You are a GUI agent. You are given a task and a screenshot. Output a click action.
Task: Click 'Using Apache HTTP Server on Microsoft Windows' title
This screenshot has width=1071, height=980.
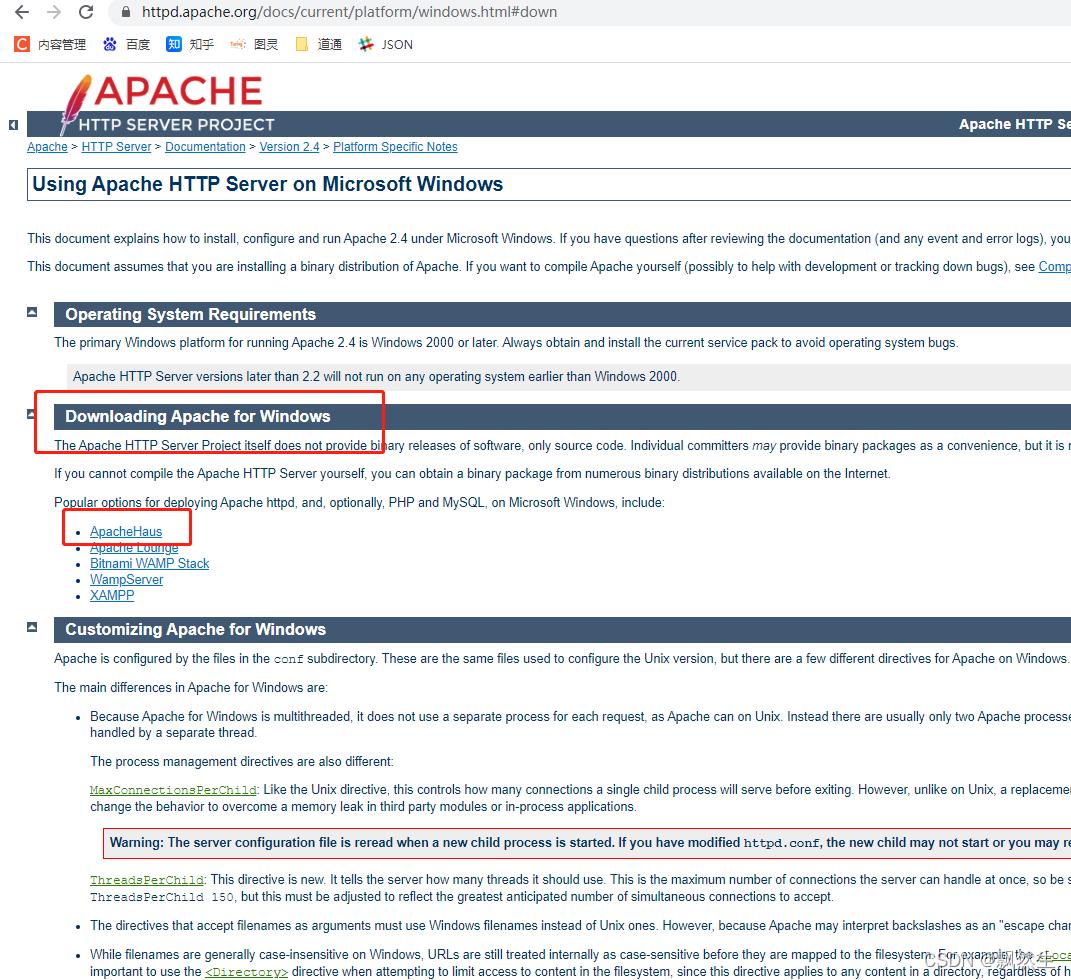pos(268,184)
